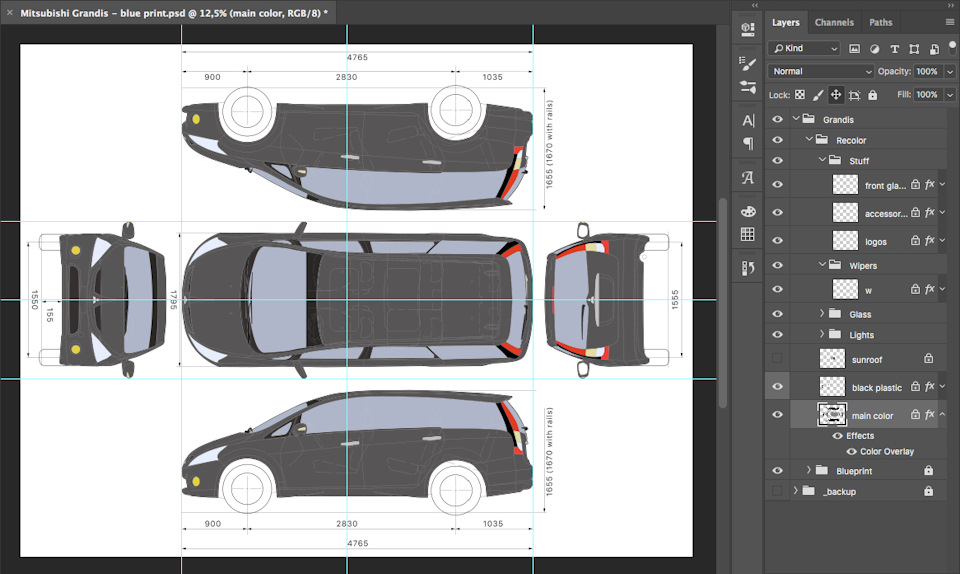Click the fx icon on logos layer
Image resolution: width=960 pixels, height=574 pixels.
click(x=929, y=240)
